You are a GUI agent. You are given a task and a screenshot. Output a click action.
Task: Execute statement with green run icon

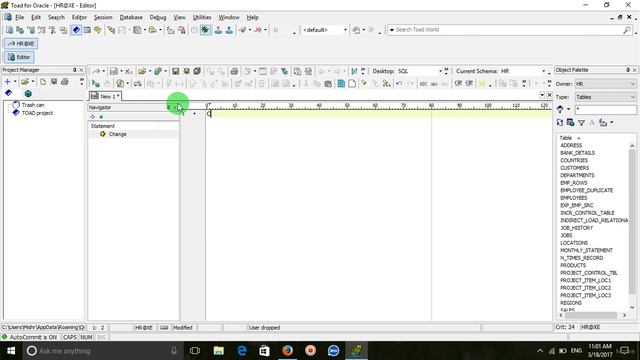click(x=96, y=84)
